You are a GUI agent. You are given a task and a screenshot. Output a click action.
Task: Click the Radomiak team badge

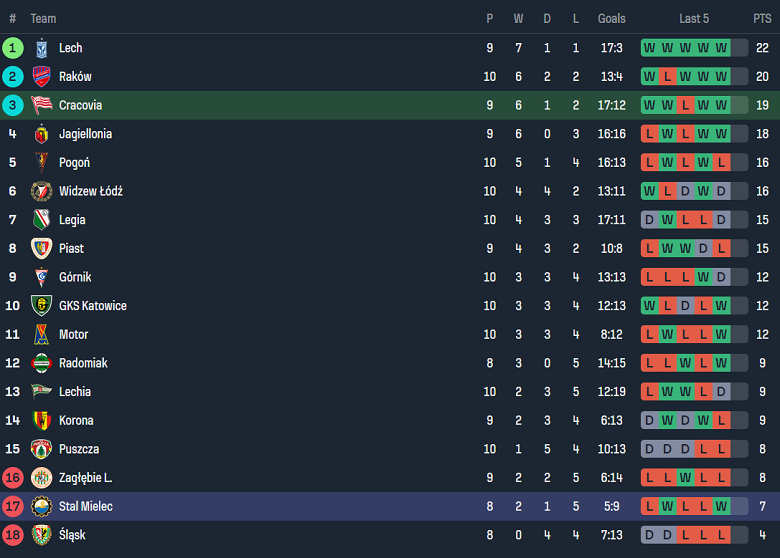point(41,363)
